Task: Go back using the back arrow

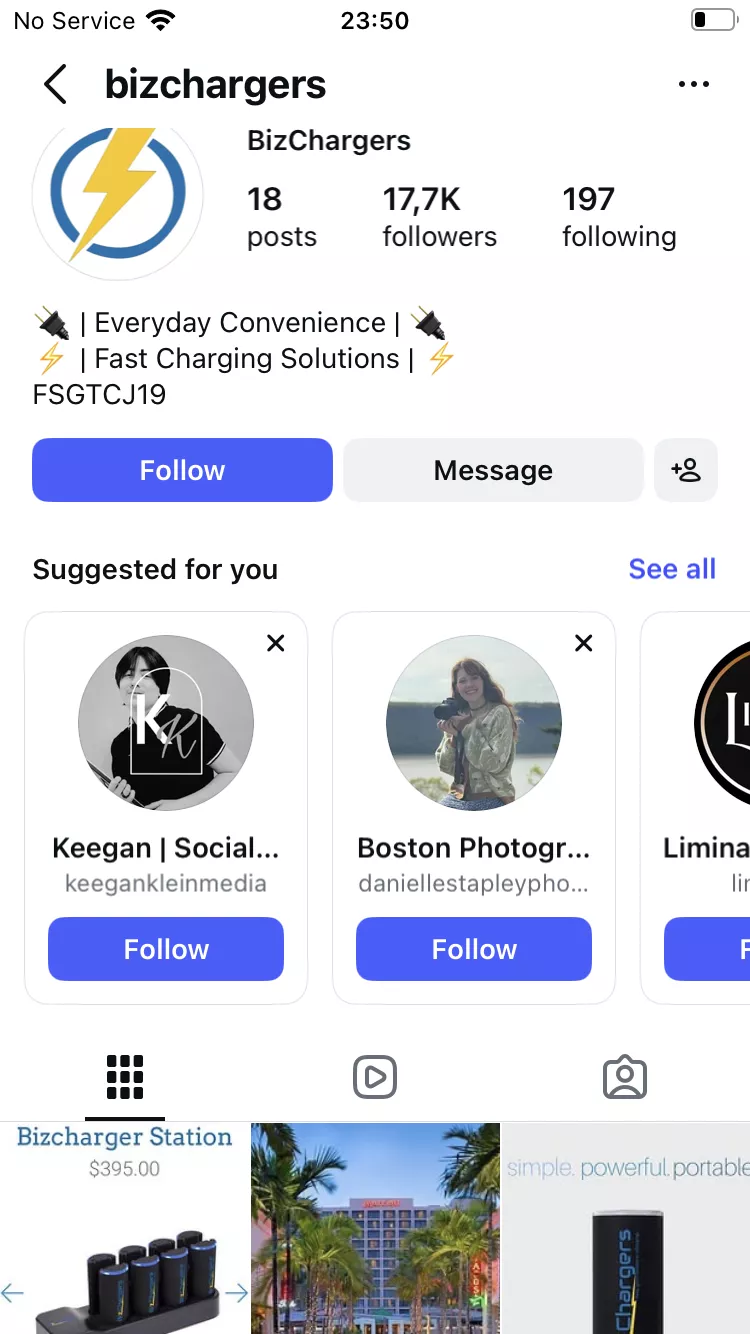Action: 56,85
